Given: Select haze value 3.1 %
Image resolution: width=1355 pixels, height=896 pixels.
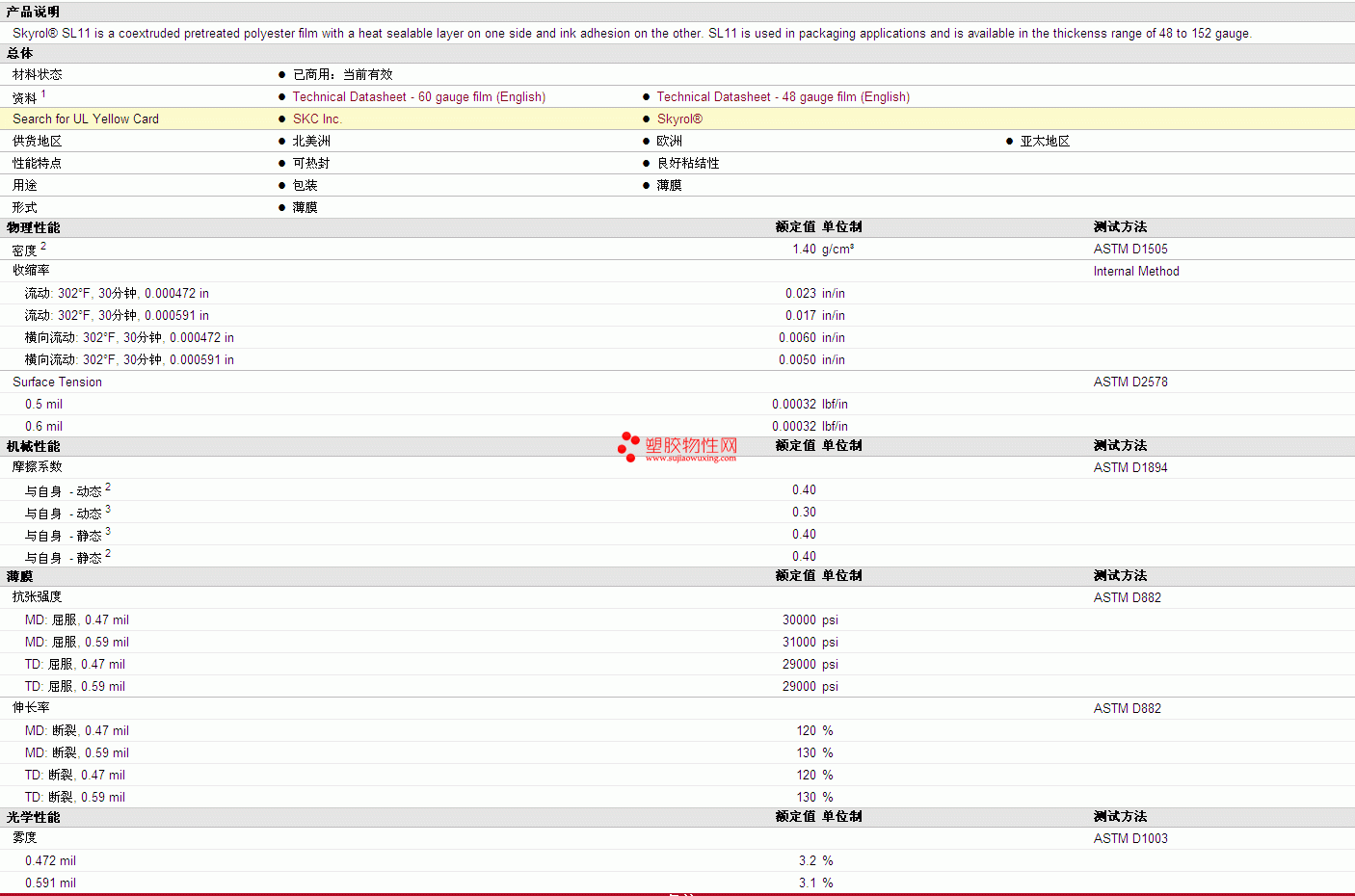Looking at the screenshot, I should click(x=815, y=883).
